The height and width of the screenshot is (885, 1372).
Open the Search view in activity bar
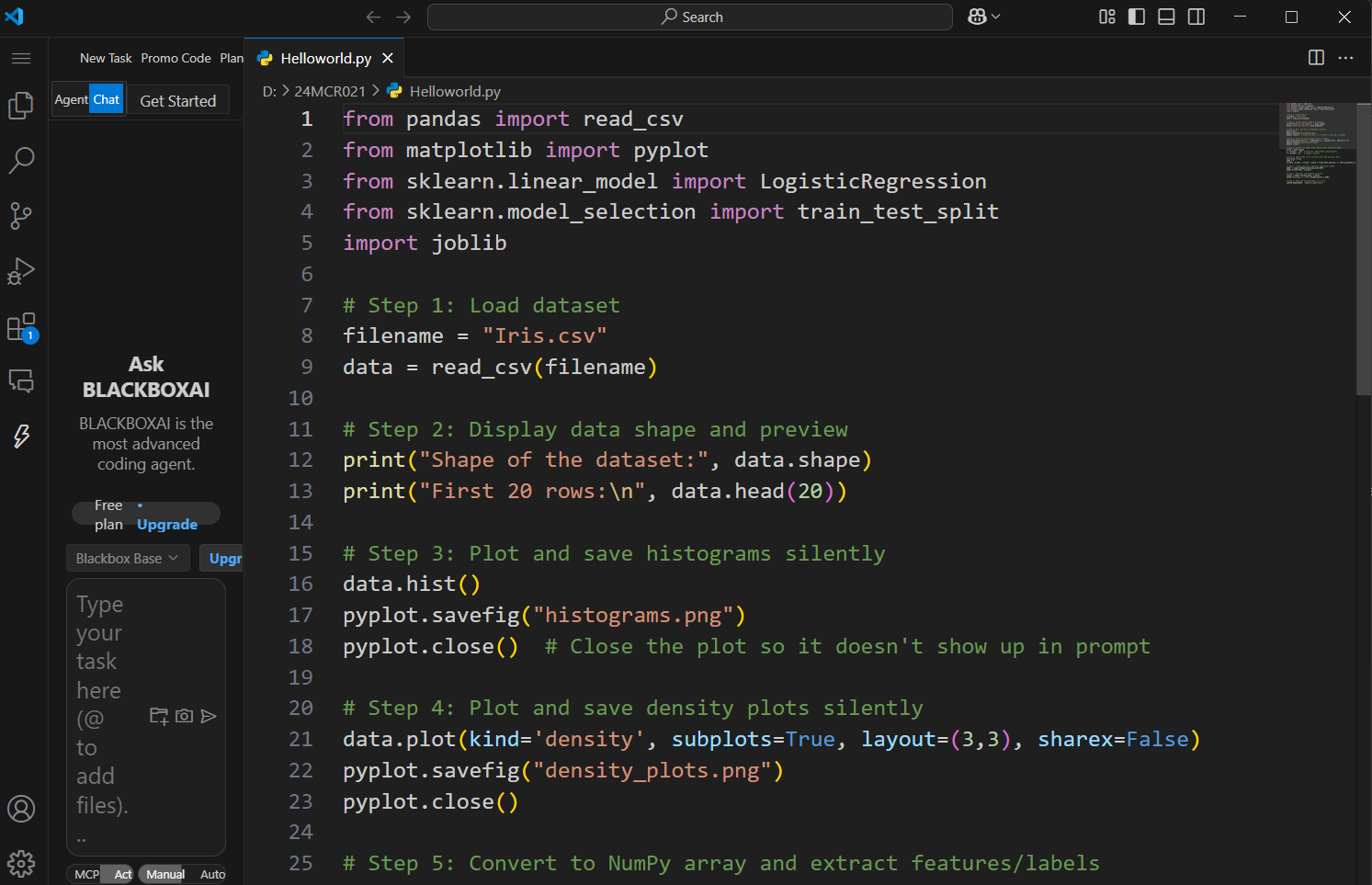tap(21, 161)
